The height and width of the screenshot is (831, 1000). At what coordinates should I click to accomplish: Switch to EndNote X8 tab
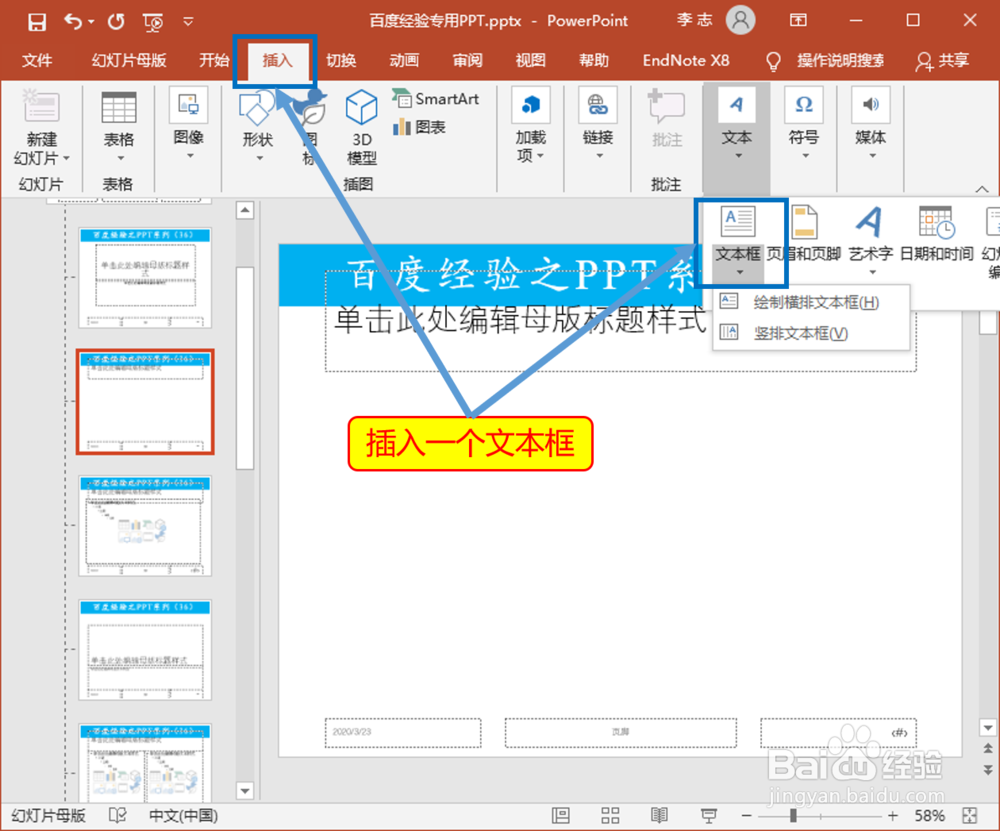point(686,61)
